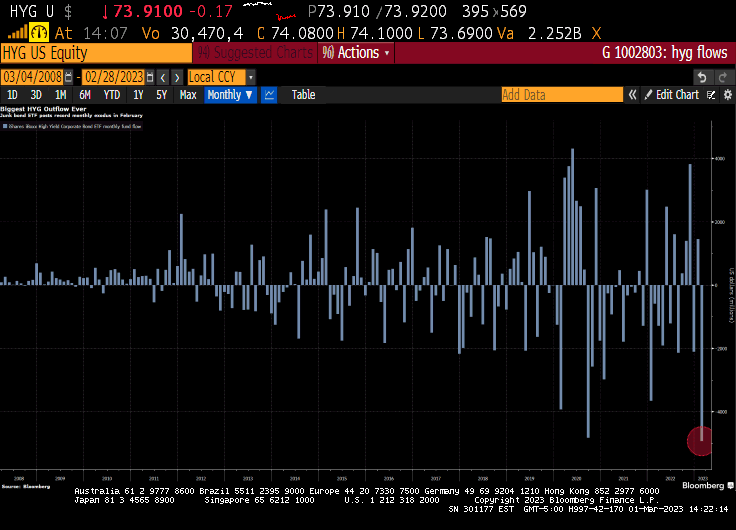Switch to line chart view icon
Viewport: 736px width, 530px height.
click(269, 95)
